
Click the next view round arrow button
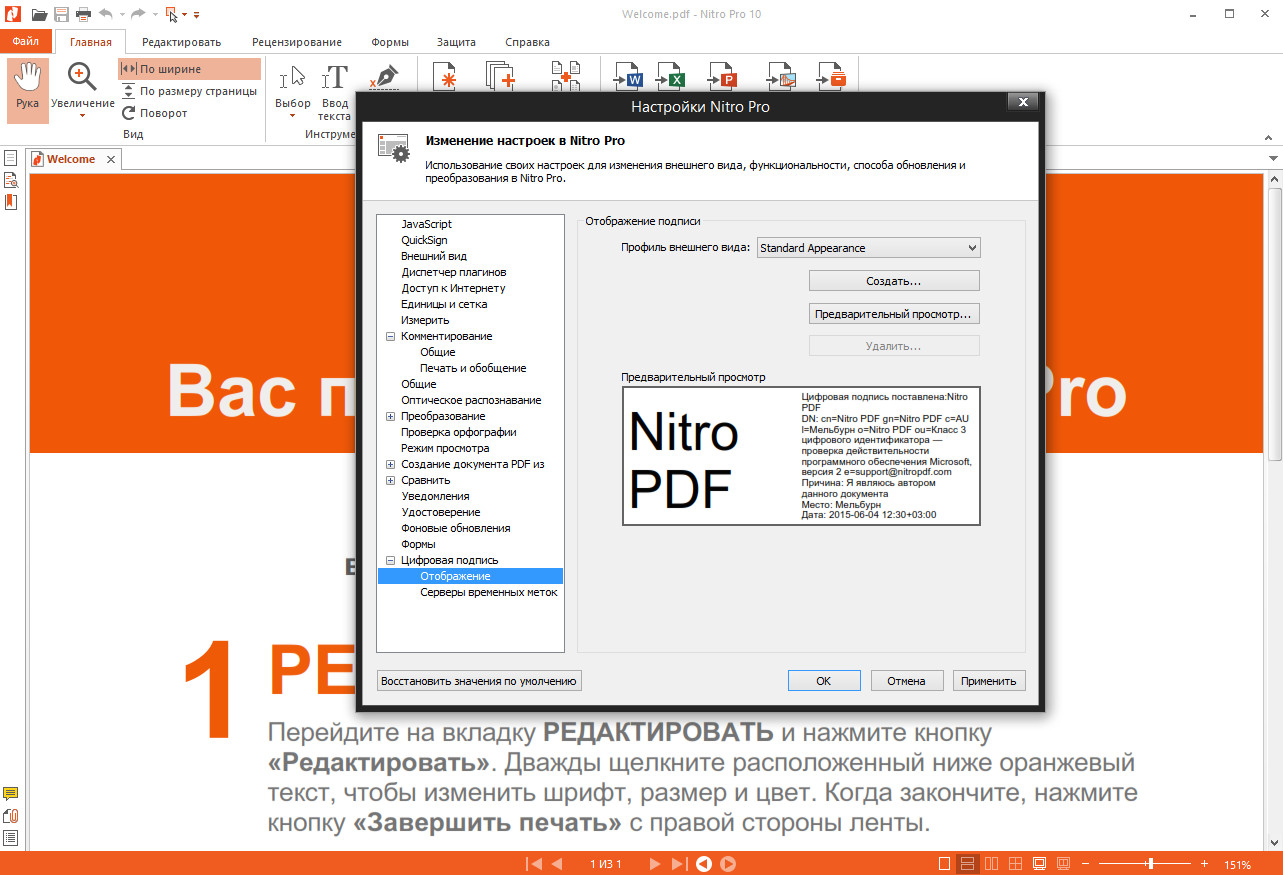729,864
